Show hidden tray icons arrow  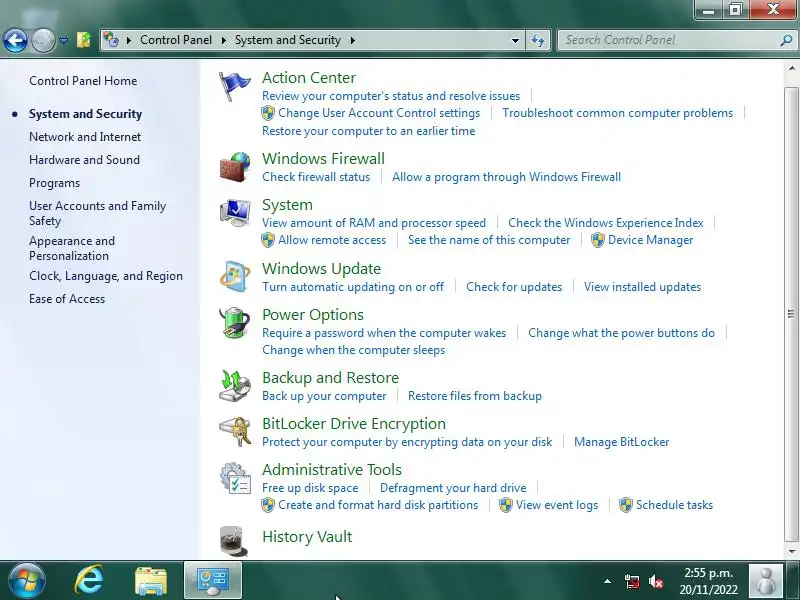coord(607,581)
